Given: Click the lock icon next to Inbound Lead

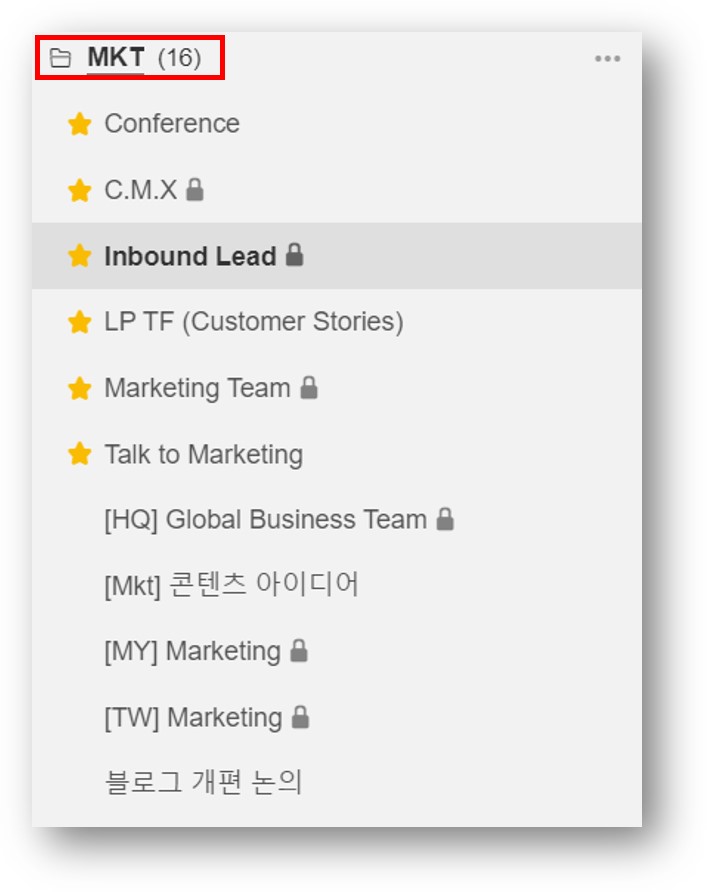Looking at the screenshot, I should coord(294,255).
